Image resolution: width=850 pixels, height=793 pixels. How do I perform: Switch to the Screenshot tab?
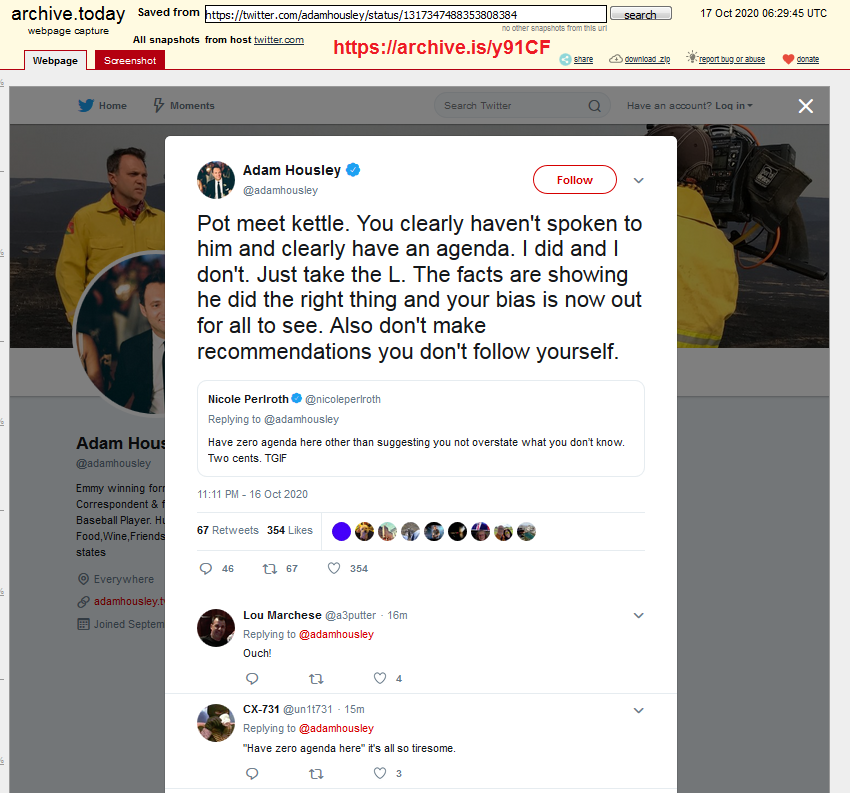coord(130,60)
